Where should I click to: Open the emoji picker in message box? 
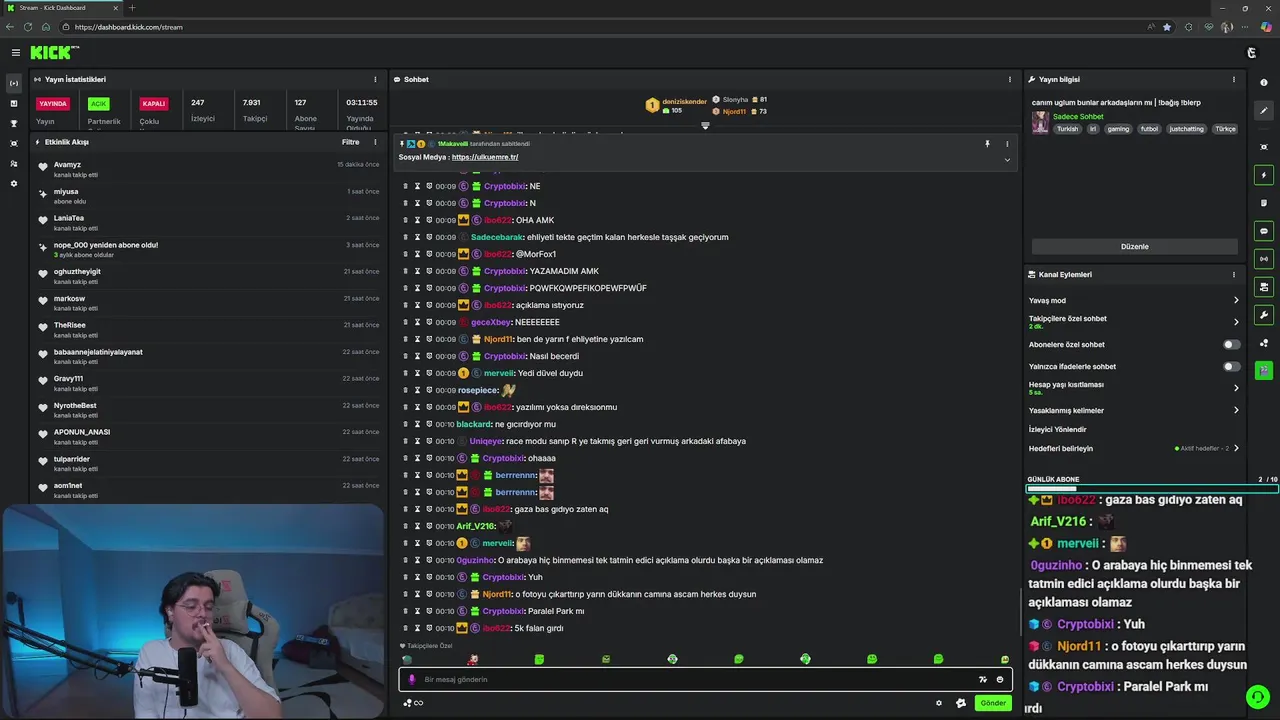[999, 679]
